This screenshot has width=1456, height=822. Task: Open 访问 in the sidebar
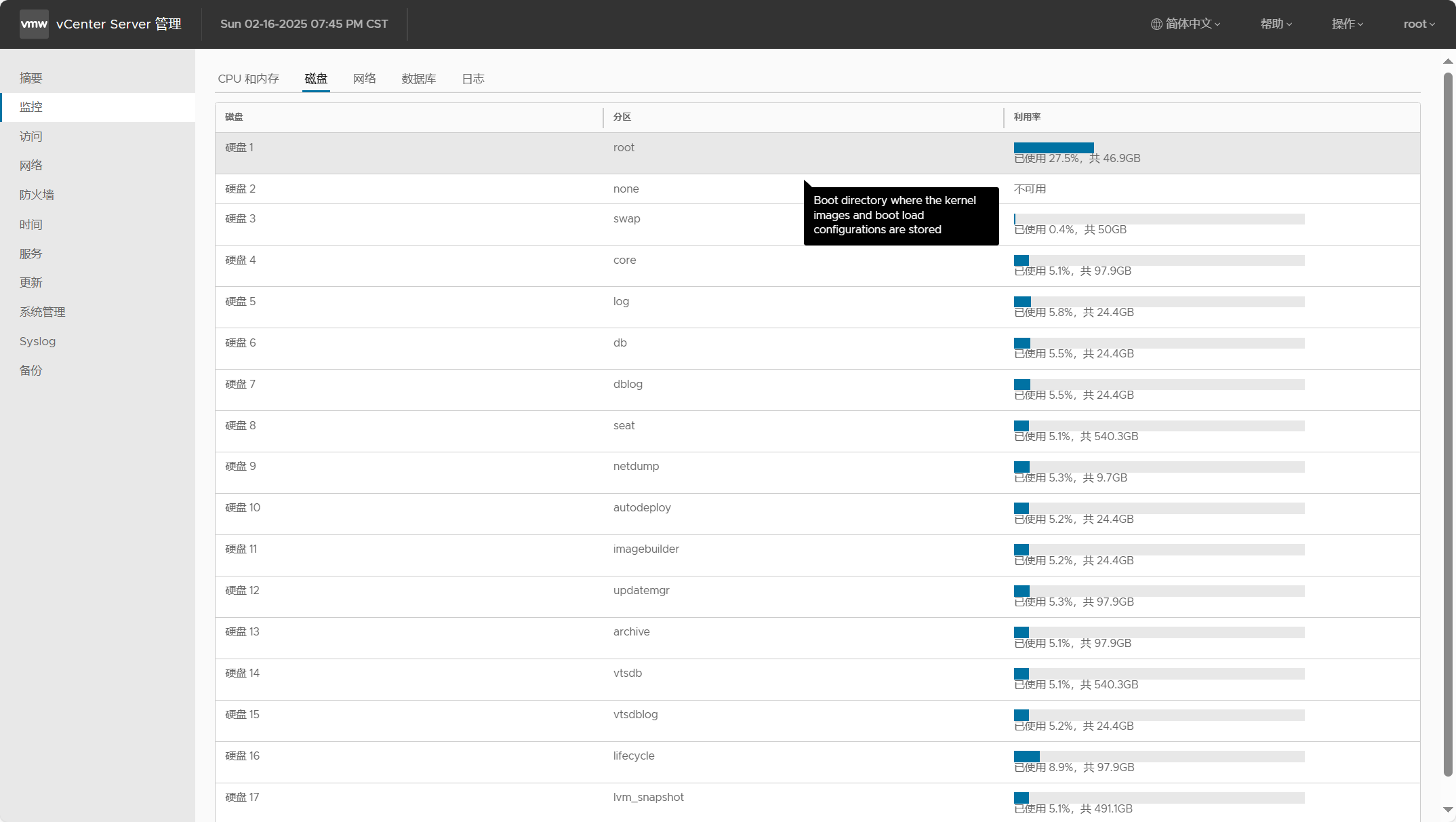[98, 136]
